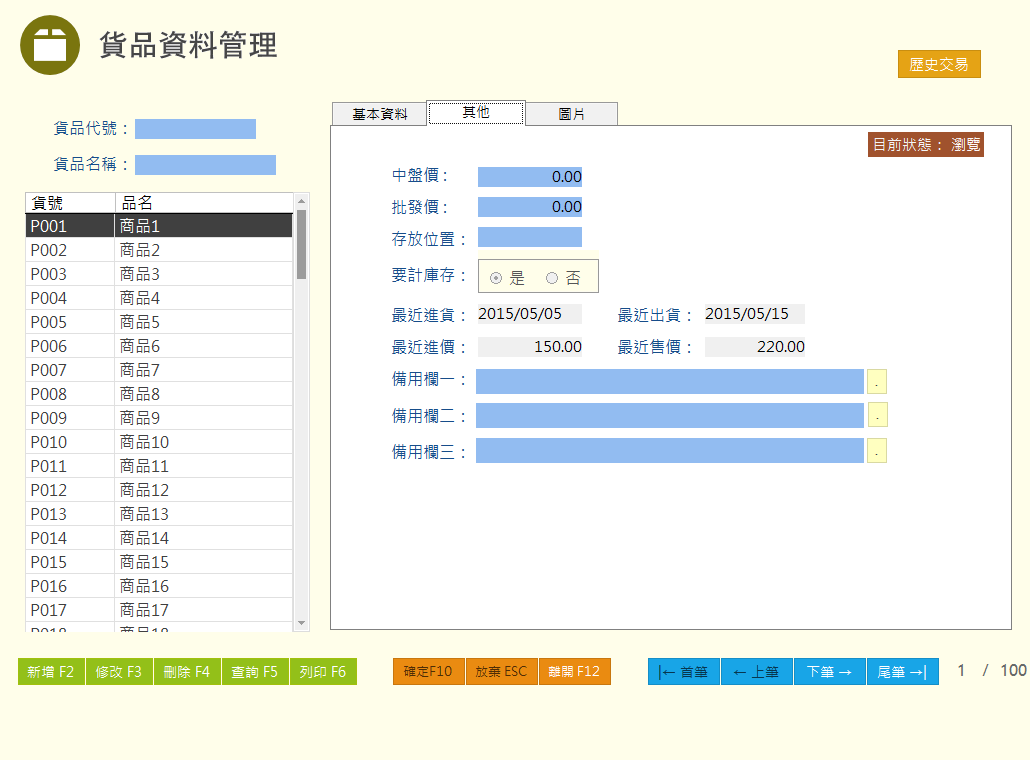
Task: Go to first record with 首筆 button
Action: pyautogui.click(x=683, y=672)
